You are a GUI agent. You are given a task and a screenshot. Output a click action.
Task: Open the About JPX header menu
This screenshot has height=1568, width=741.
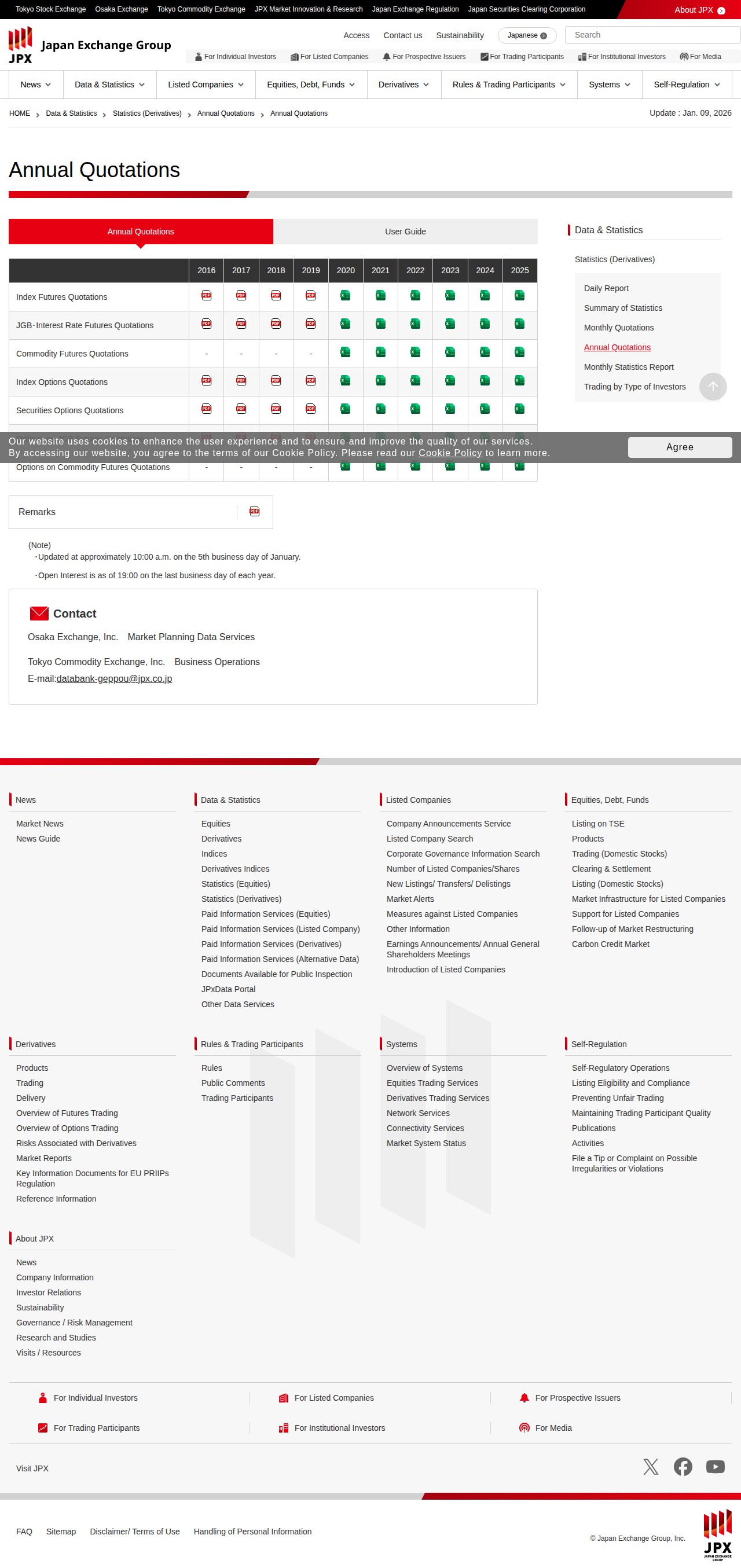699,10
